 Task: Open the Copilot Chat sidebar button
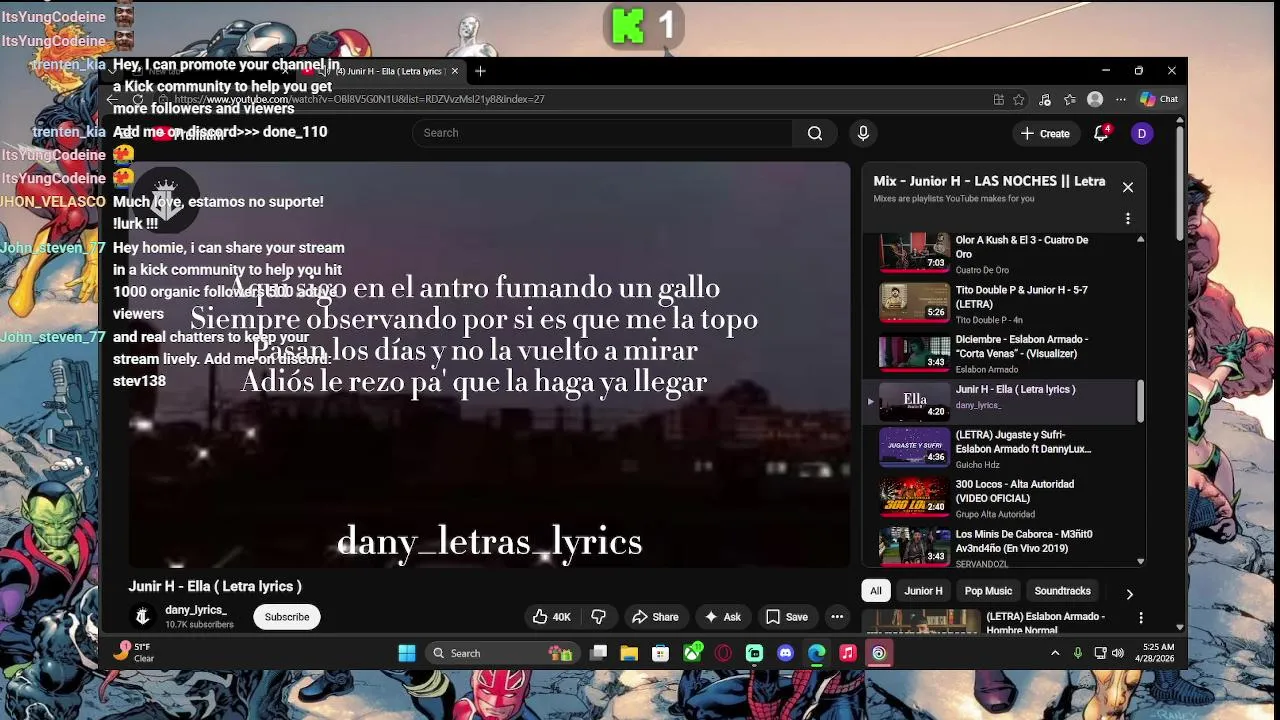(1159, 99)
